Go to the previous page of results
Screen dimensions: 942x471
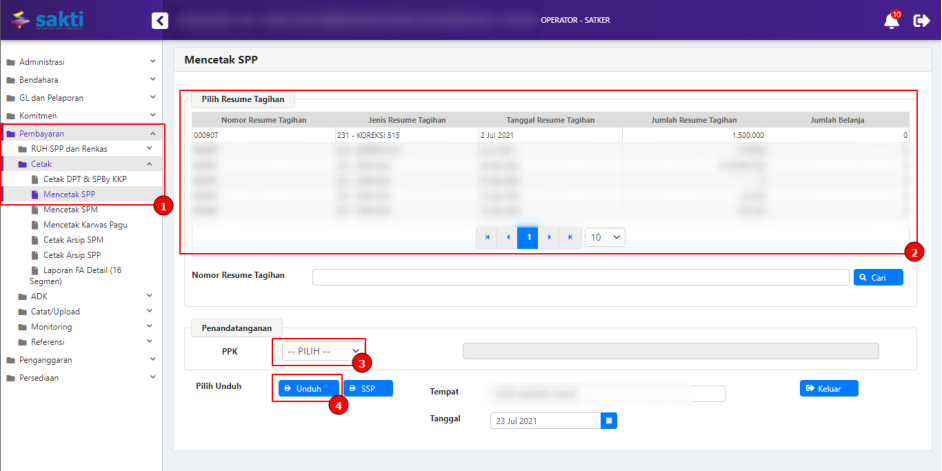tap(508, 237)
